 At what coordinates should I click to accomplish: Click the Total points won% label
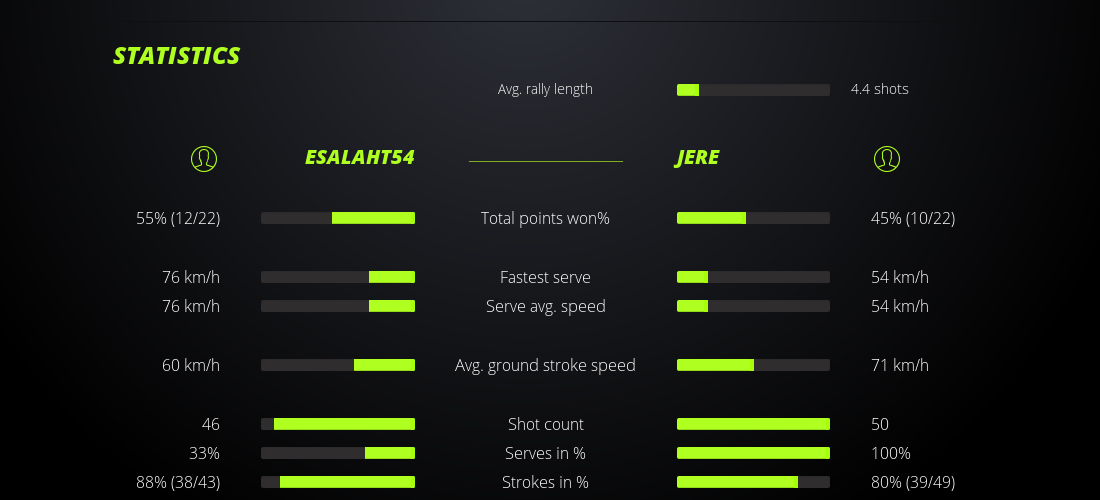point(545,218)
